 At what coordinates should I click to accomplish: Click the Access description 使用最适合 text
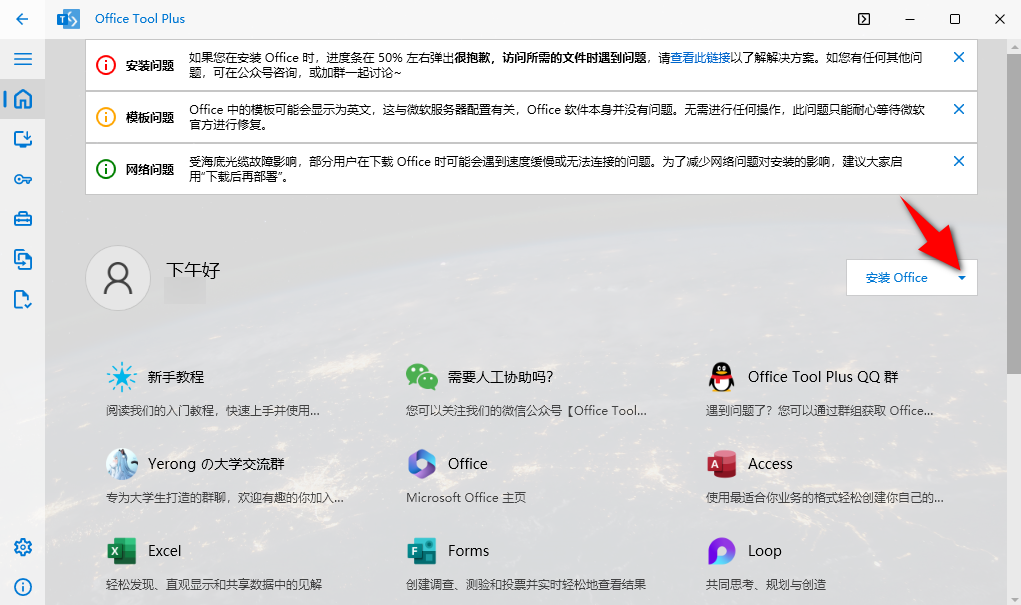[x=824, y=498]
